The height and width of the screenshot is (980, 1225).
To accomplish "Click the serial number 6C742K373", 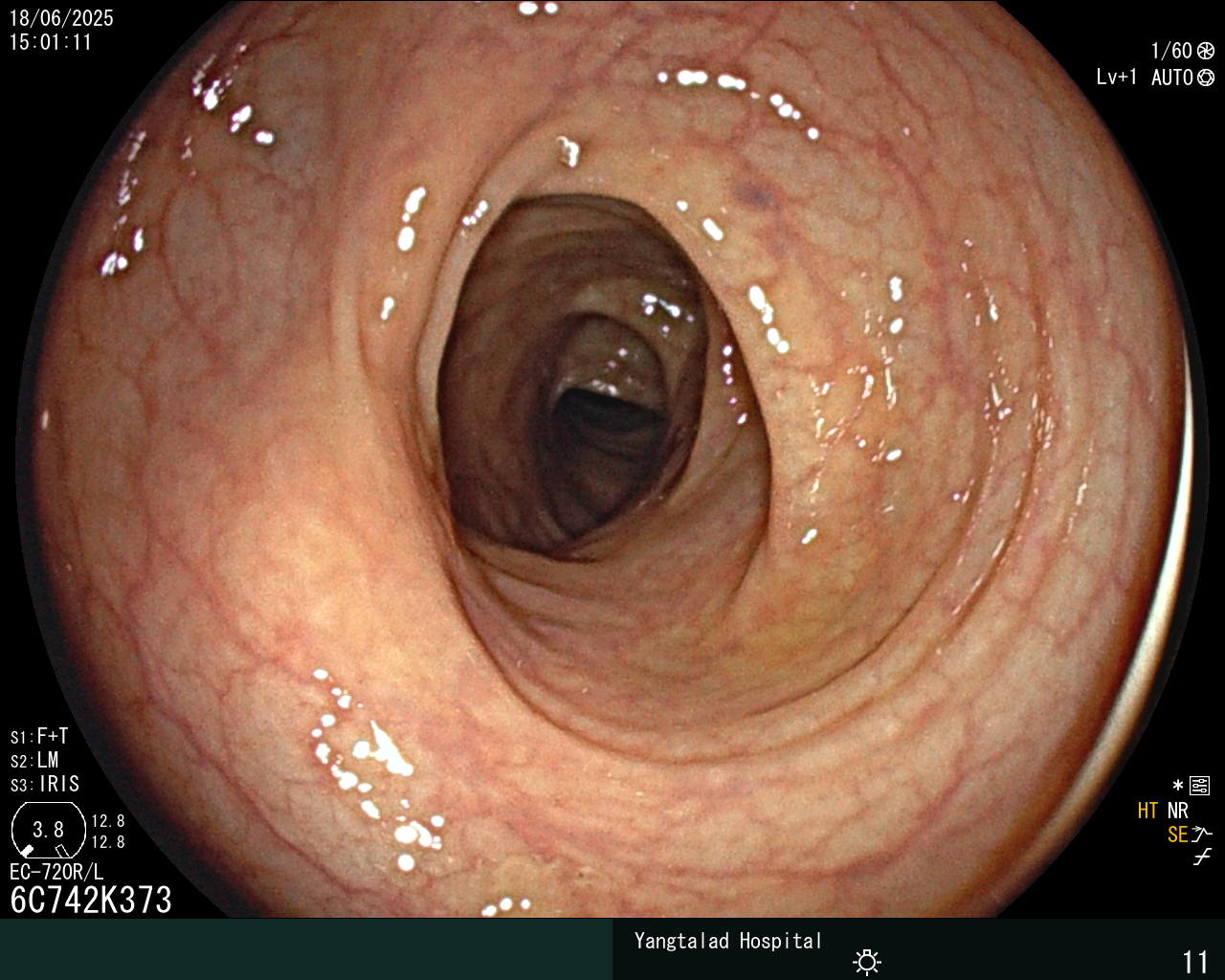I will (x=91, y=900).
